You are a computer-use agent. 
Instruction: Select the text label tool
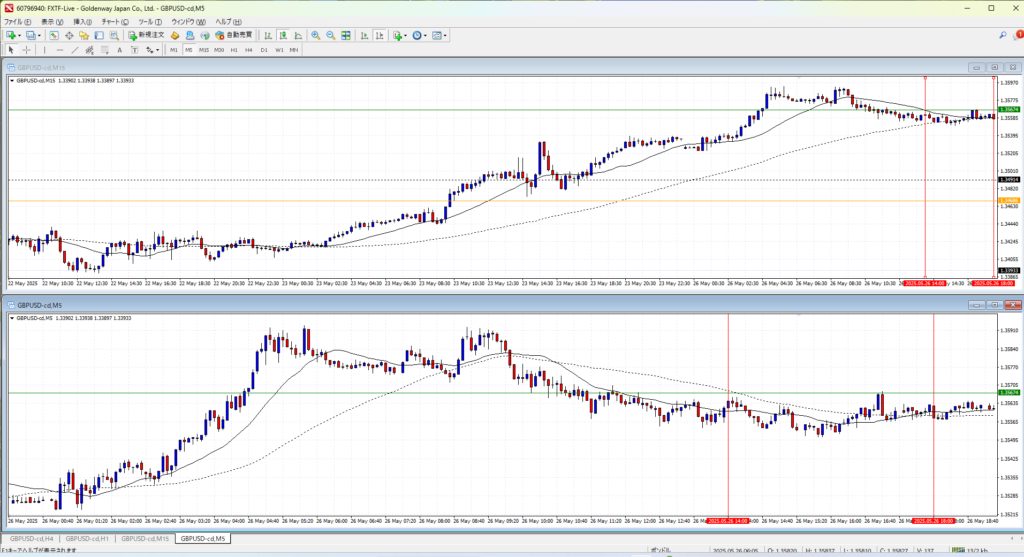click(119, 50)
